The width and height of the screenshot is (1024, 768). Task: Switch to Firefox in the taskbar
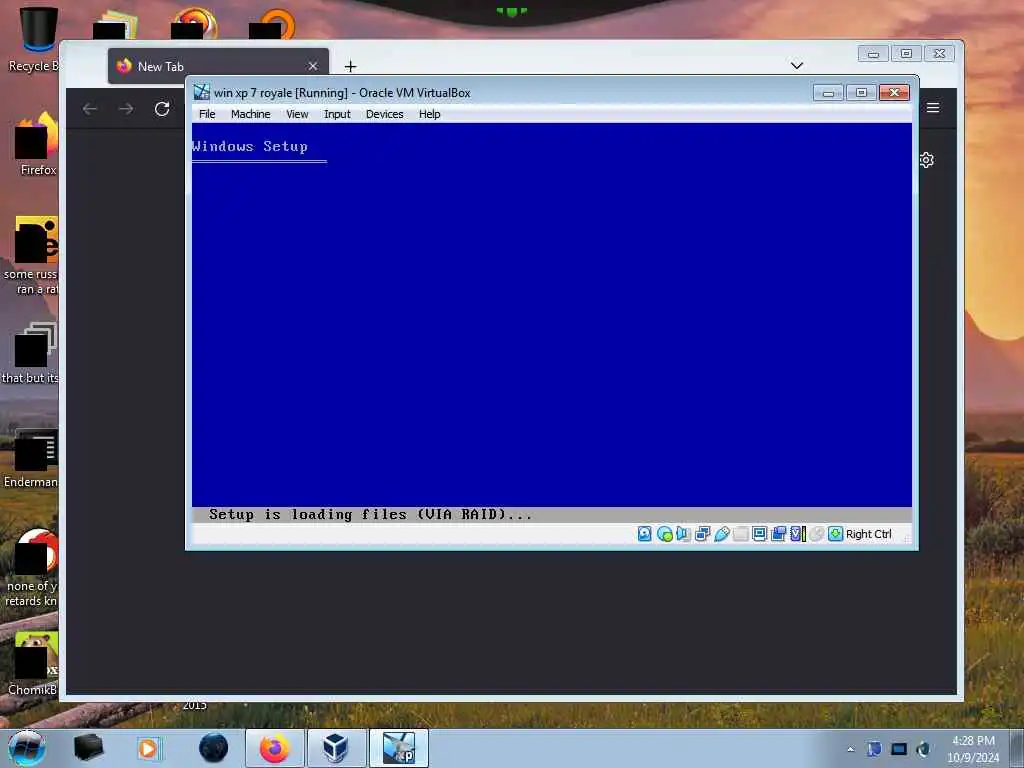[274, 748]
